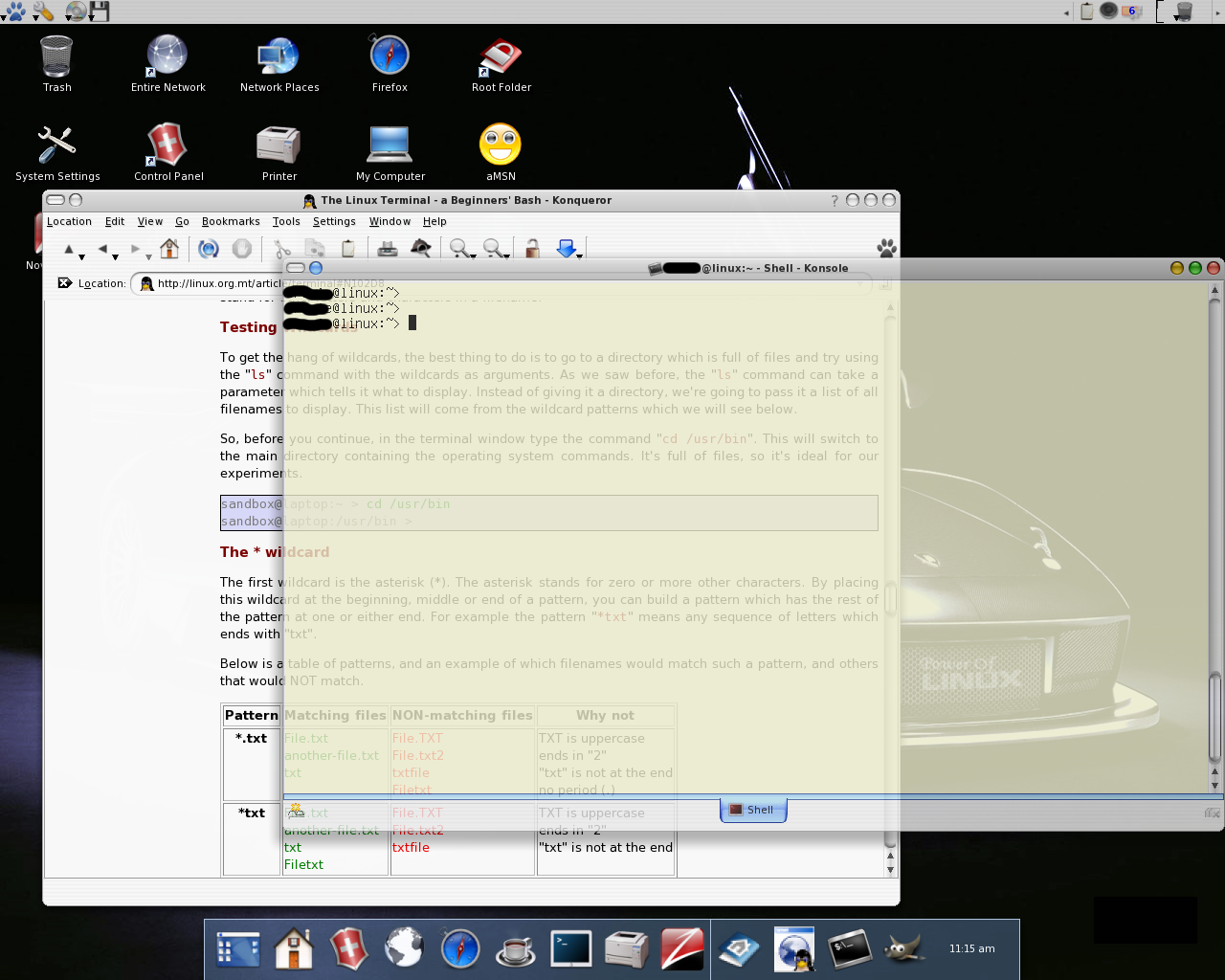
Task: Show desktop via dock grid icon
Action: pyautogui.click(x=237, y=949)
